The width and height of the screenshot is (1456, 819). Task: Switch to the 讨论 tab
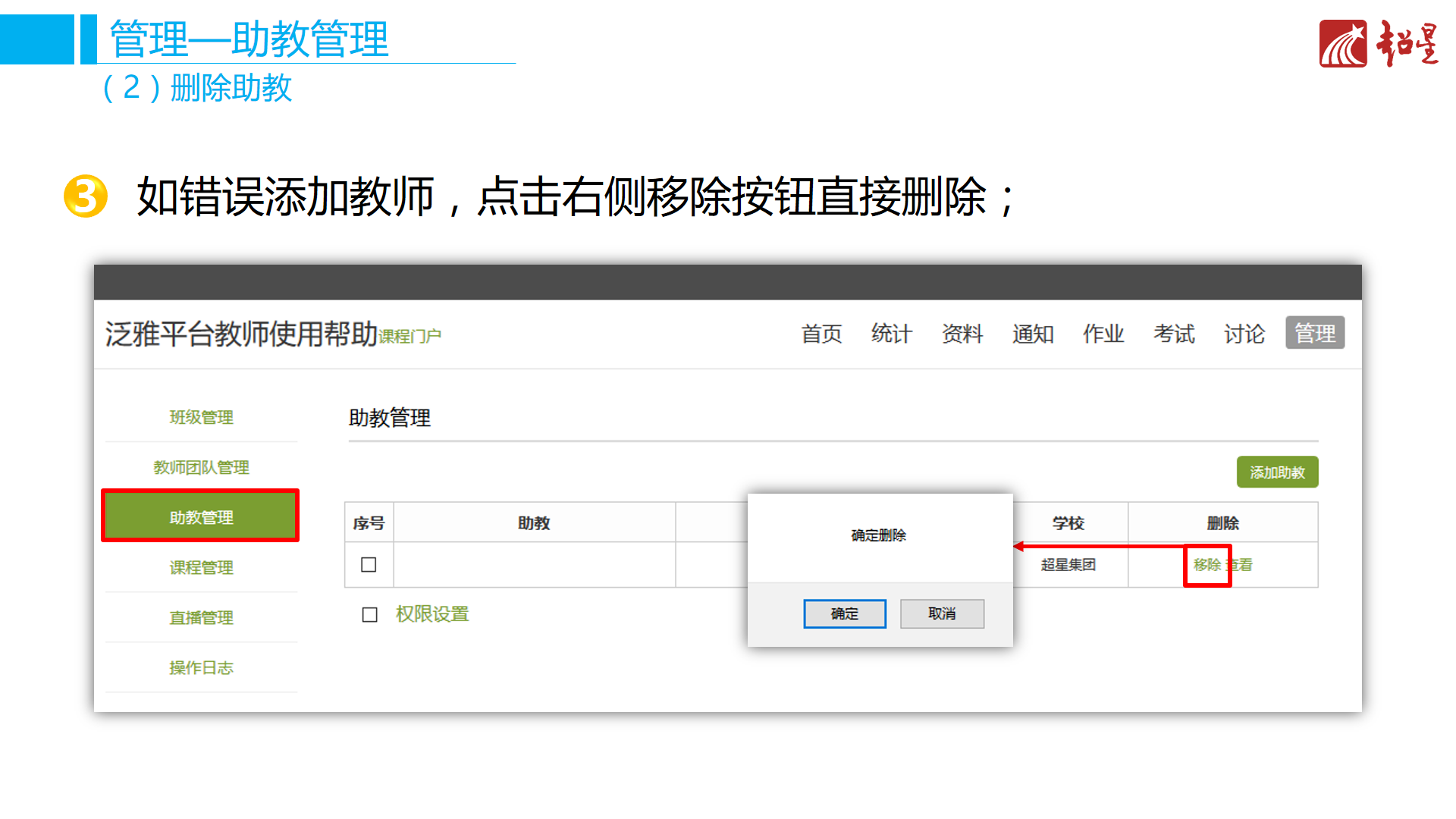(x=1244, y=334)
